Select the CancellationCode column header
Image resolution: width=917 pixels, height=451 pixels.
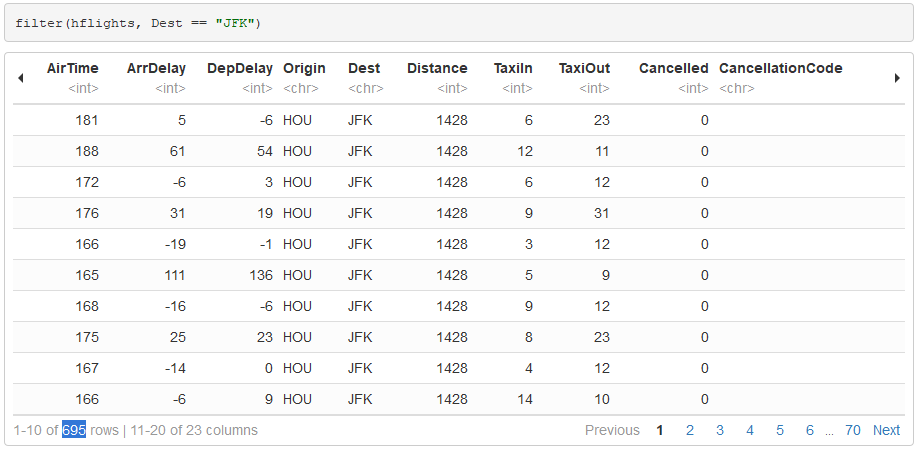coord(780,69)
